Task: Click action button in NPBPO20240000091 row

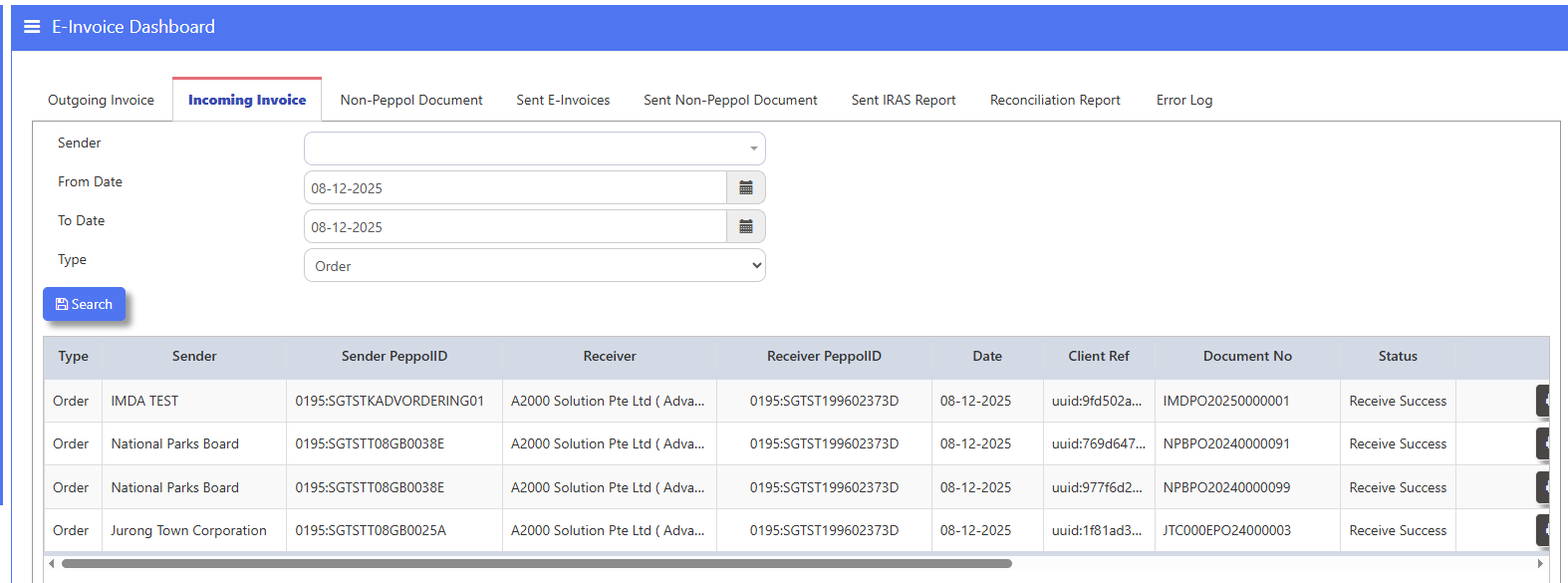Action: pos(1543,443)
